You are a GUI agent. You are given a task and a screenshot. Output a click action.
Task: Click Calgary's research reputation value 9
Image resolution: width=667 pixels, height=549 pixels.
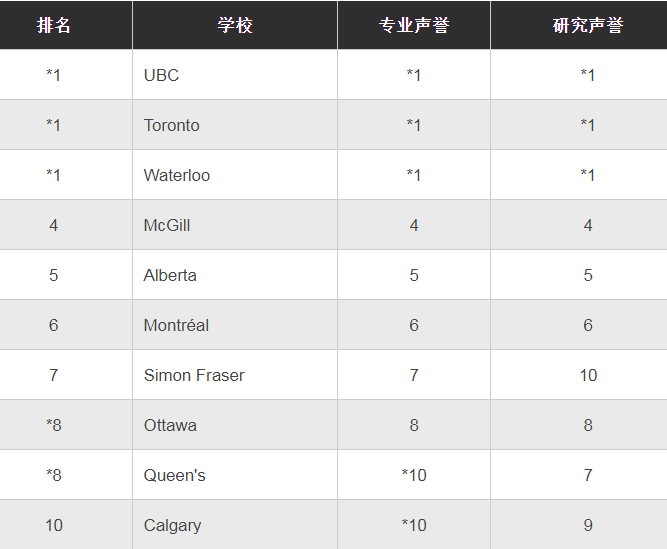click(x=588, y=525)
